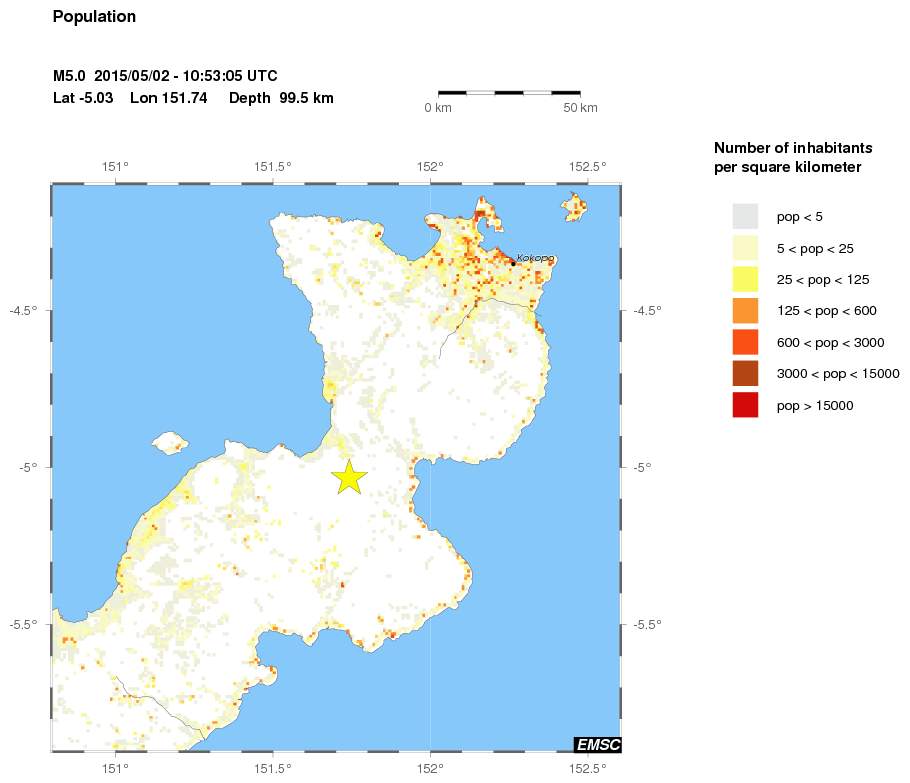Click the '-5°' latitude label left of the map
The width and height of the screenshot is (910, 783).
pyautogui.click(x=27, y=467)
